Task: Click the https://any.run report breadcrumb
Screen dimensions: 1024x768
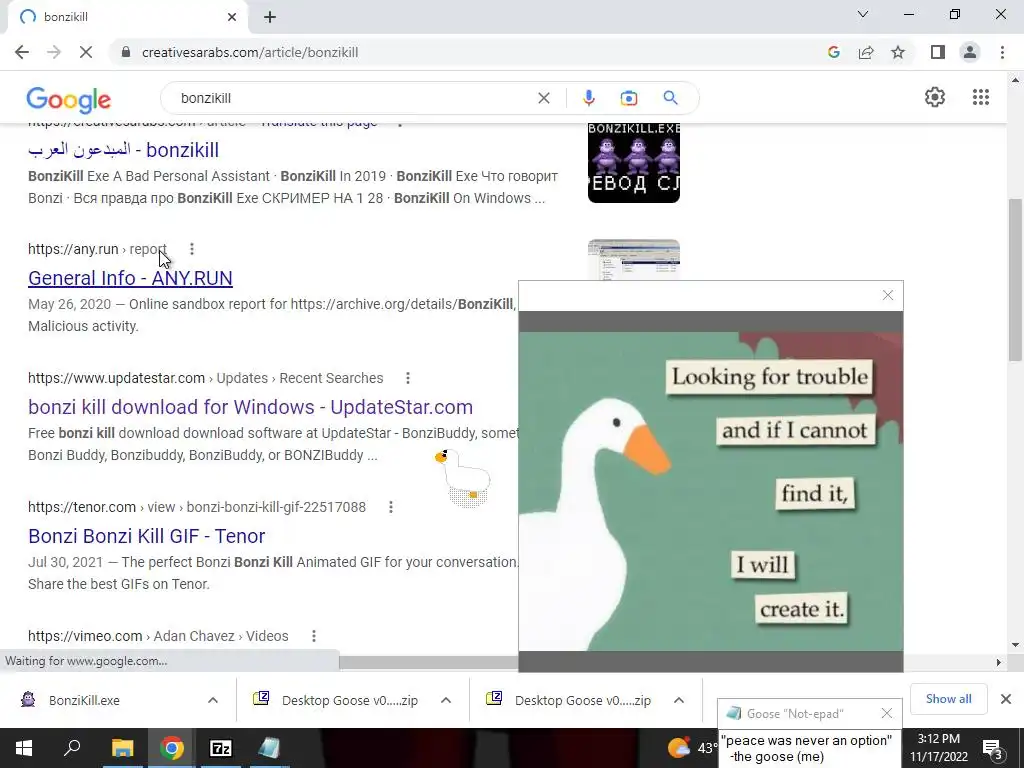Action: (x=97, y=249)
